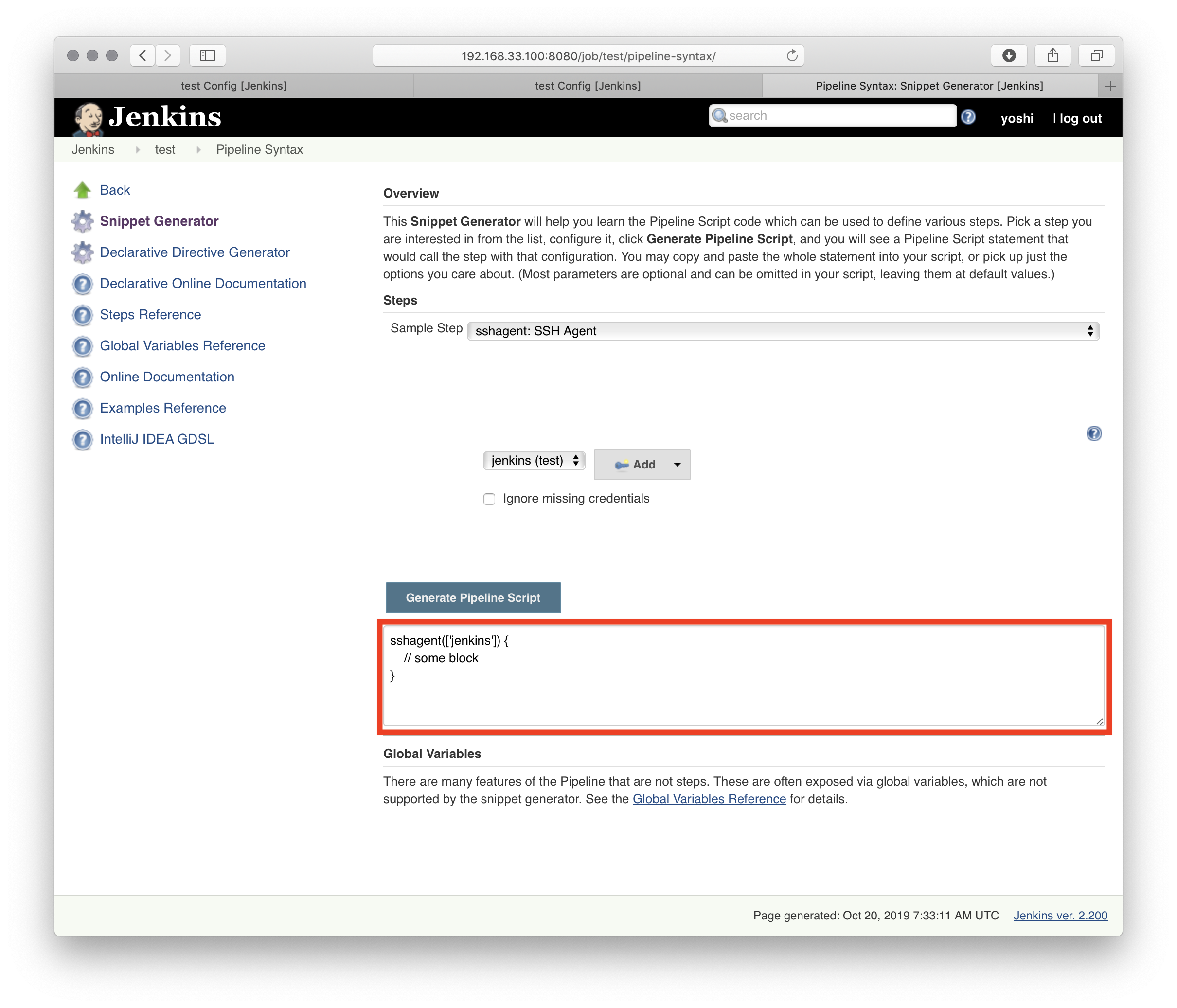
Task: Go forward with browser forward arrow
Action: [x=168, y=55]
